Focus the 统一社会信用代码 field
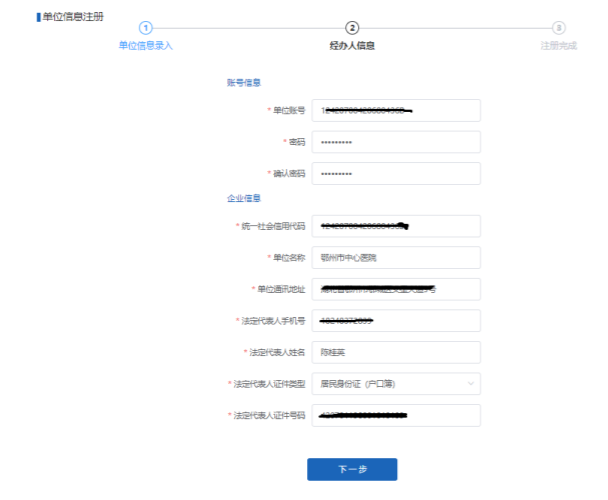This screenshot has height=500, width=608. [396, 226]
